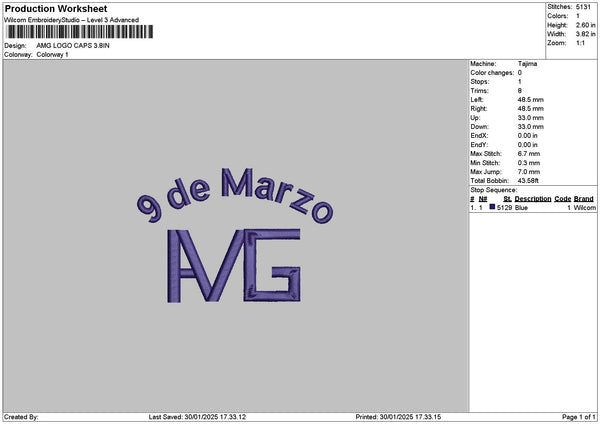This screenshot has height=424, width=600.
Task: Click the blue thread color swatch
Action: [x=492, y=207]
